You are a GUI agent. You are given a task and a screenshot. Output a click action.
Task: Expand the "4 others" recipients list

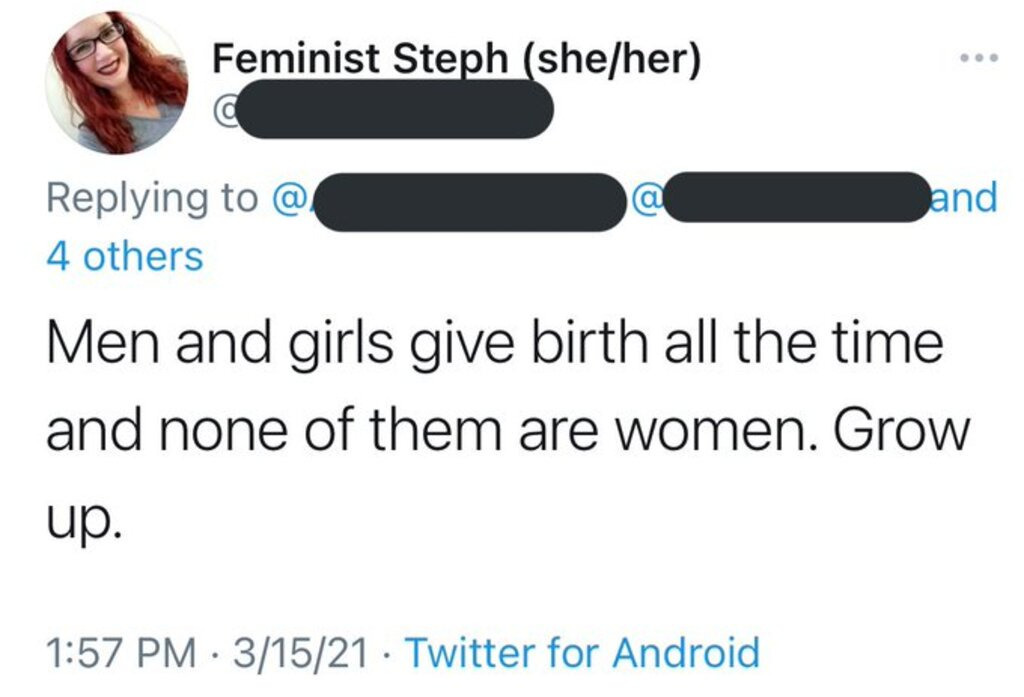(x=125, y=256)
